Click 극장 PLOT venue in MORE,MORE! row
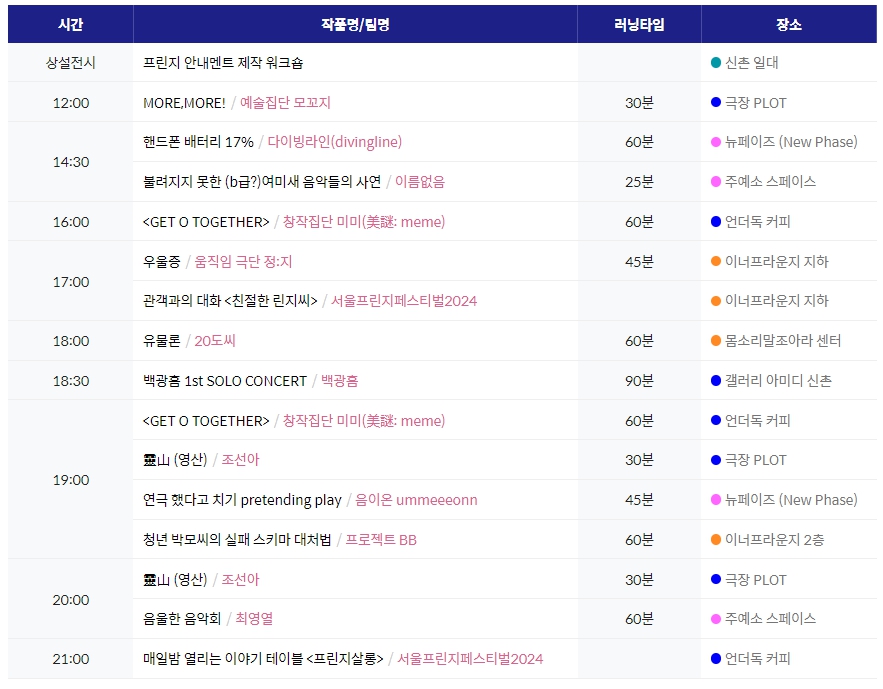Screen dimensions: 883x689 (755, 102)
